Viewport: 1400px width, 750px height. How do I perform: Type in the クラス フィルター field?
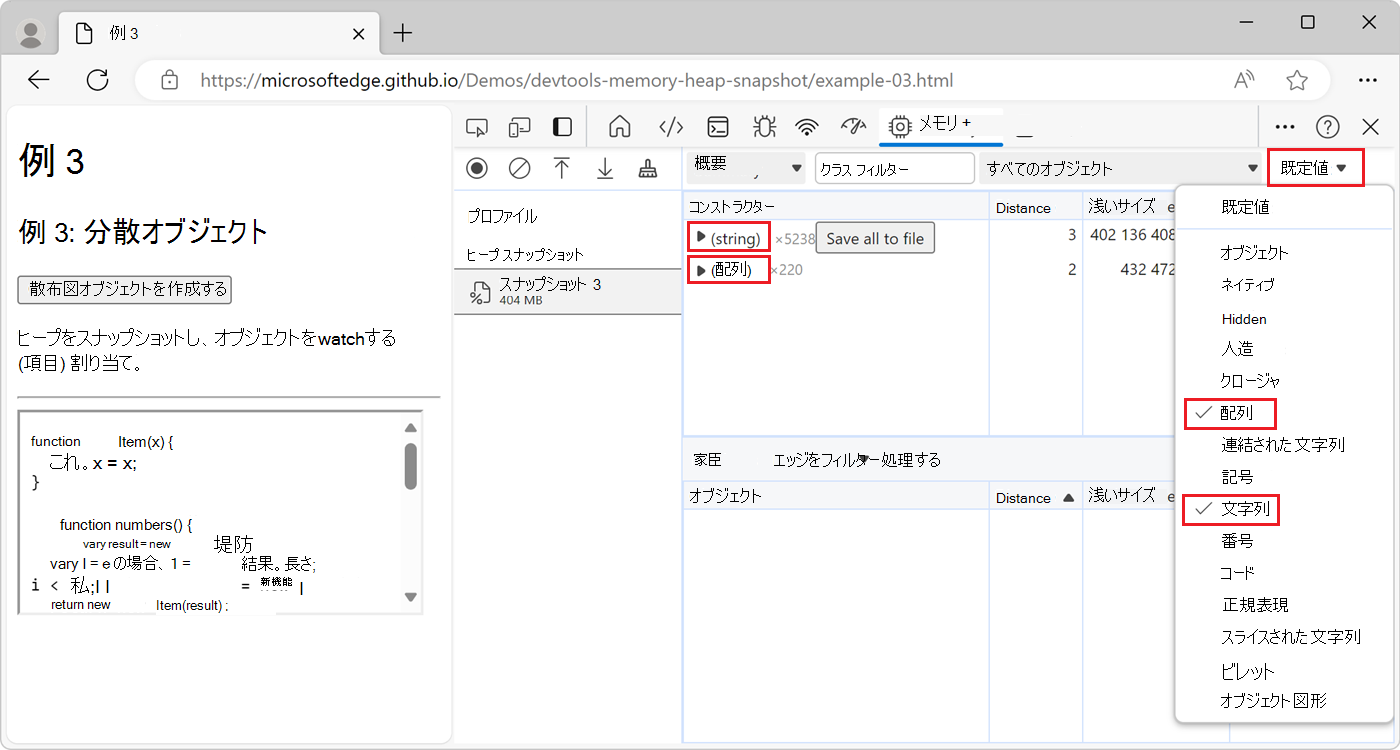(894, 168)
